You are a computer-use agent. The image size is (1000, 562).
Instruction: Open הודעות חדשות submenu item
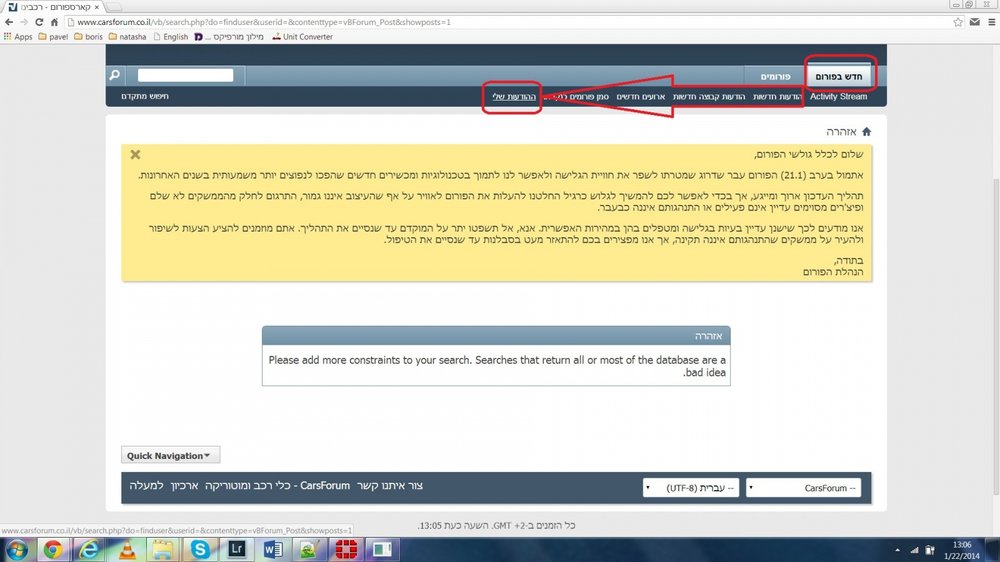tap(777, 96)
